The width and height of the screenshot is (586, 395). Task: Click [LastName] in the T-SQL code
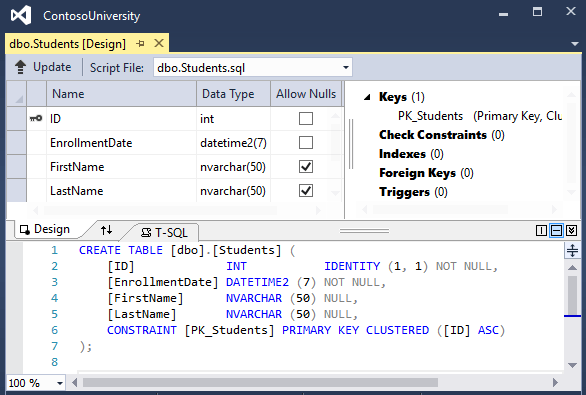click(x=142, y=314)
